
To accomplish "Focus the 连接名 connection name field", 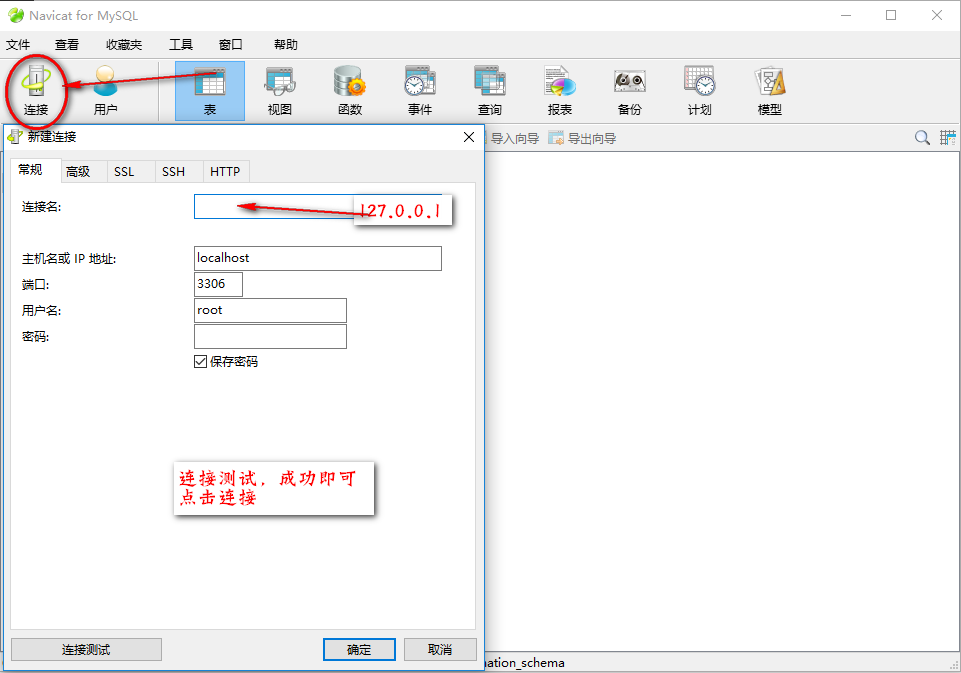I will [x=317, y=207].
